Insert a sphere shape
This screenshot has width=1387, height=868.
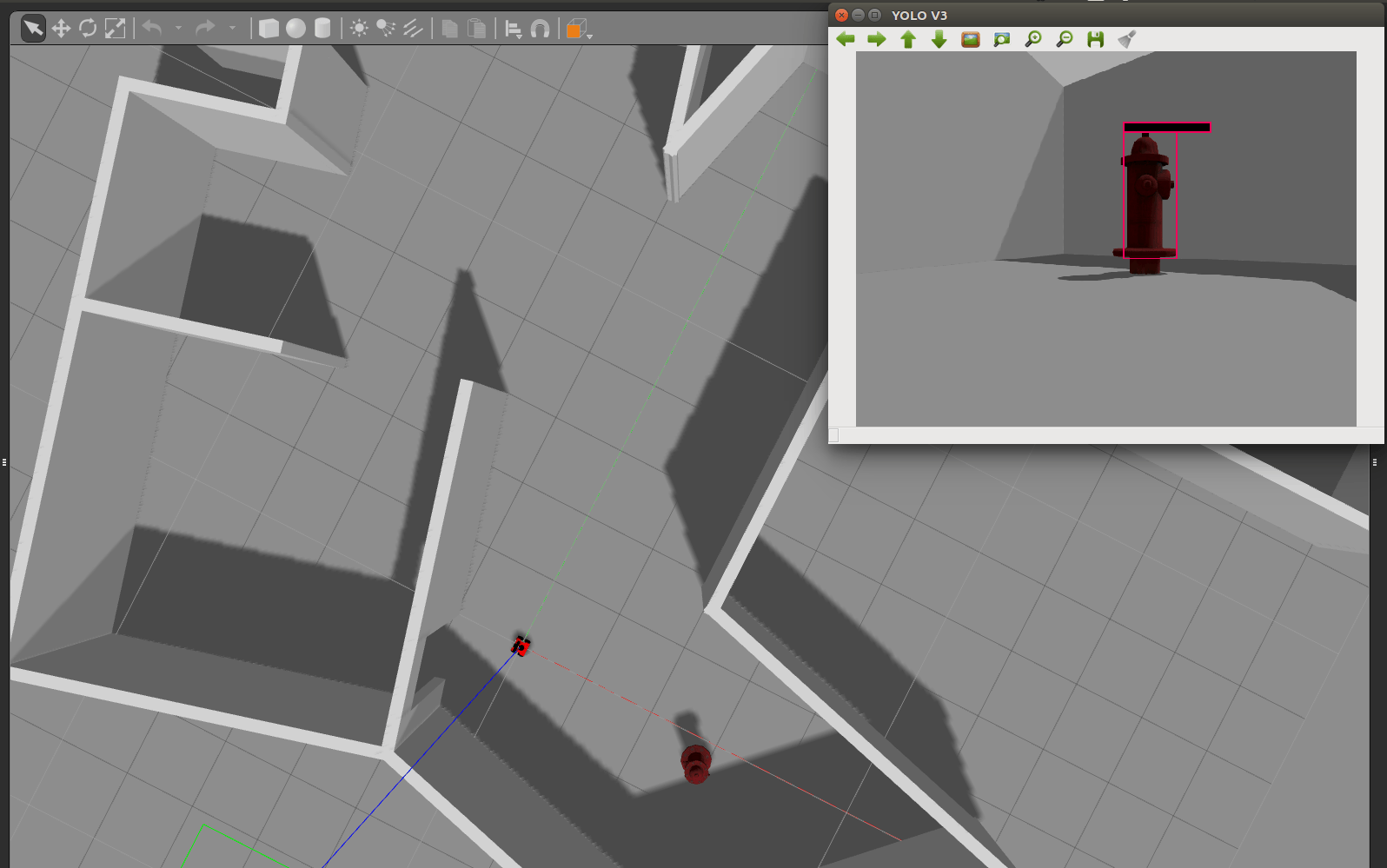[296, 29]
